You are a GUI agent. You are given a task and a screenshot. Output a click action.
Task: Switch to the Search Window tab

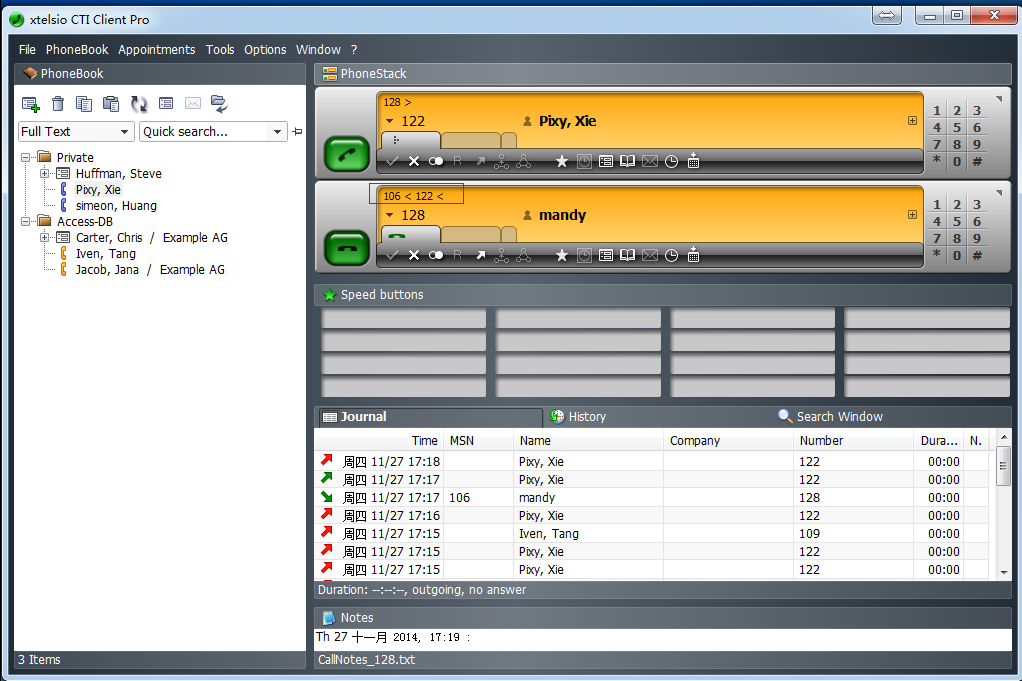830,416
